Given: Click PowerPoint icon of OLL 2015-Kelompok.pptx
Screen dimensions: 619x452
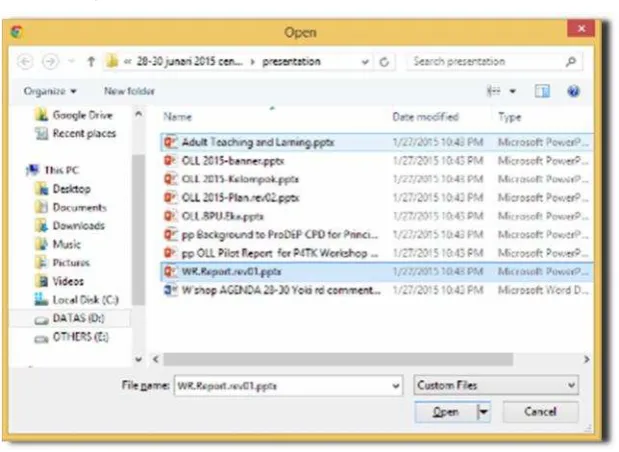Looking at the screenshot, I should [171, 179].
